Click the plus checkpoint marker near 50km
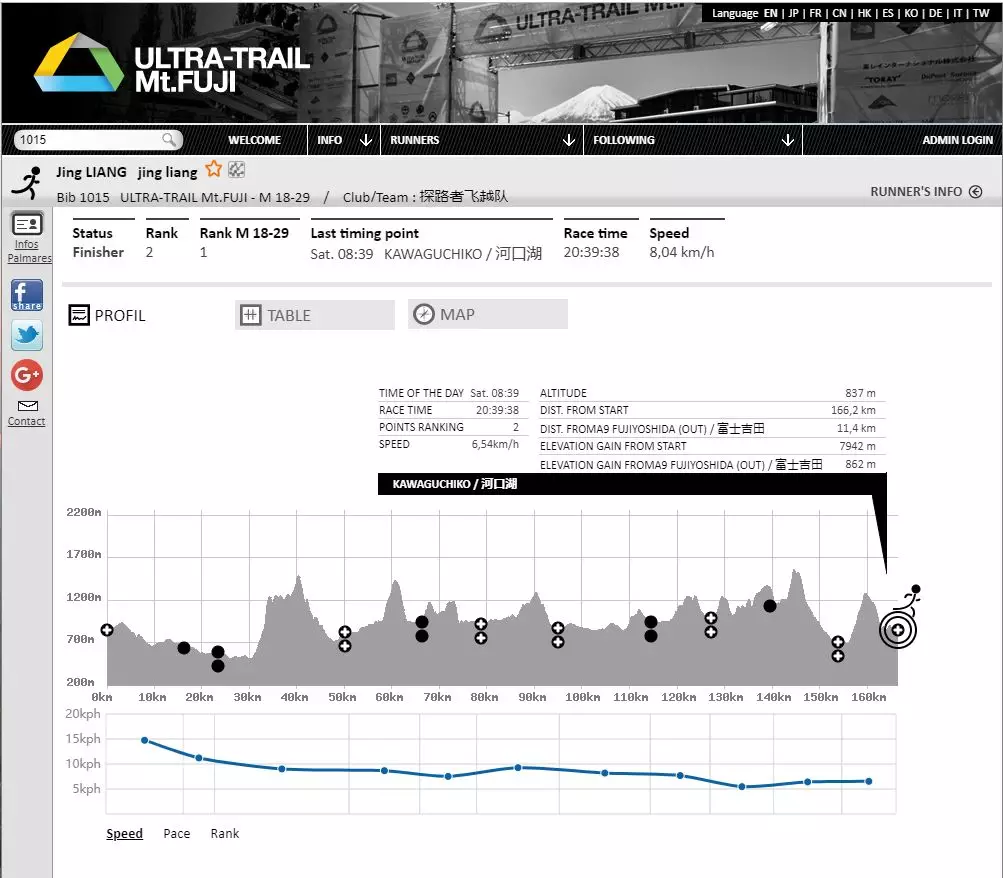Screen dimensions: 1003x878 point(345,639)
